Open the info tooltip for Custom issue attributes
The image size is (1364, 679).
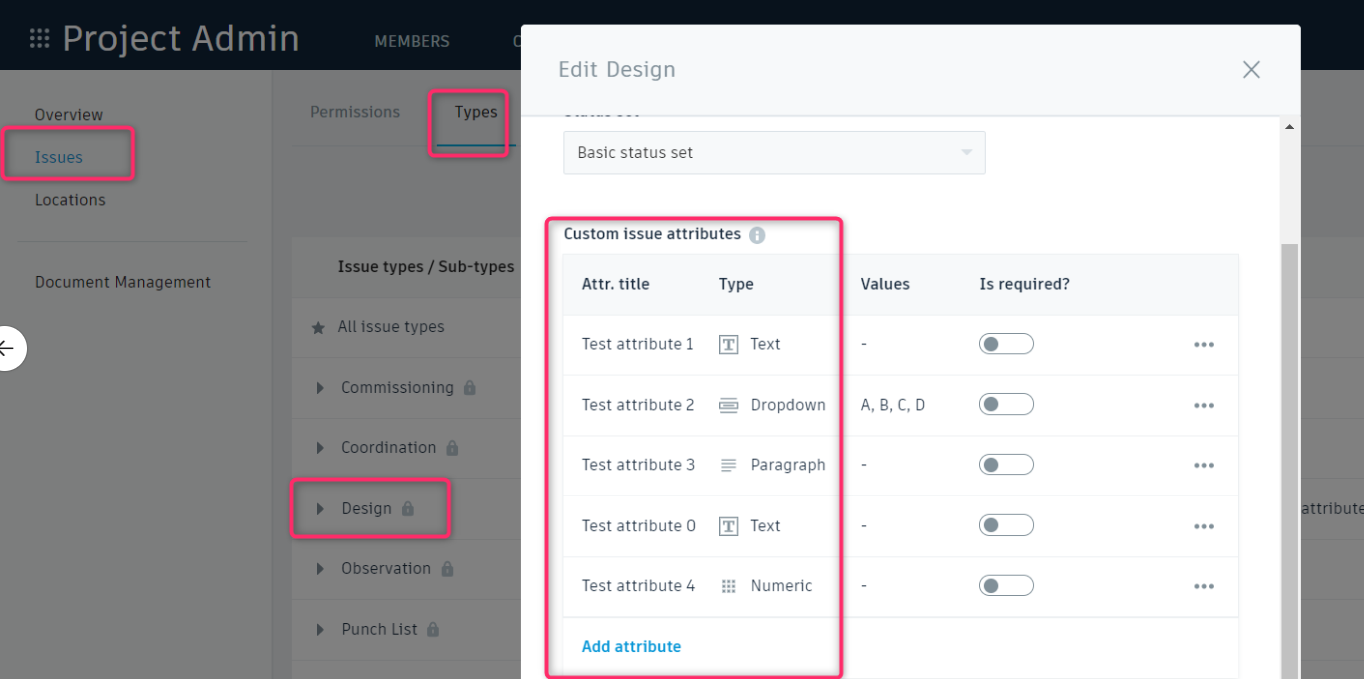(x=757, y=234)
